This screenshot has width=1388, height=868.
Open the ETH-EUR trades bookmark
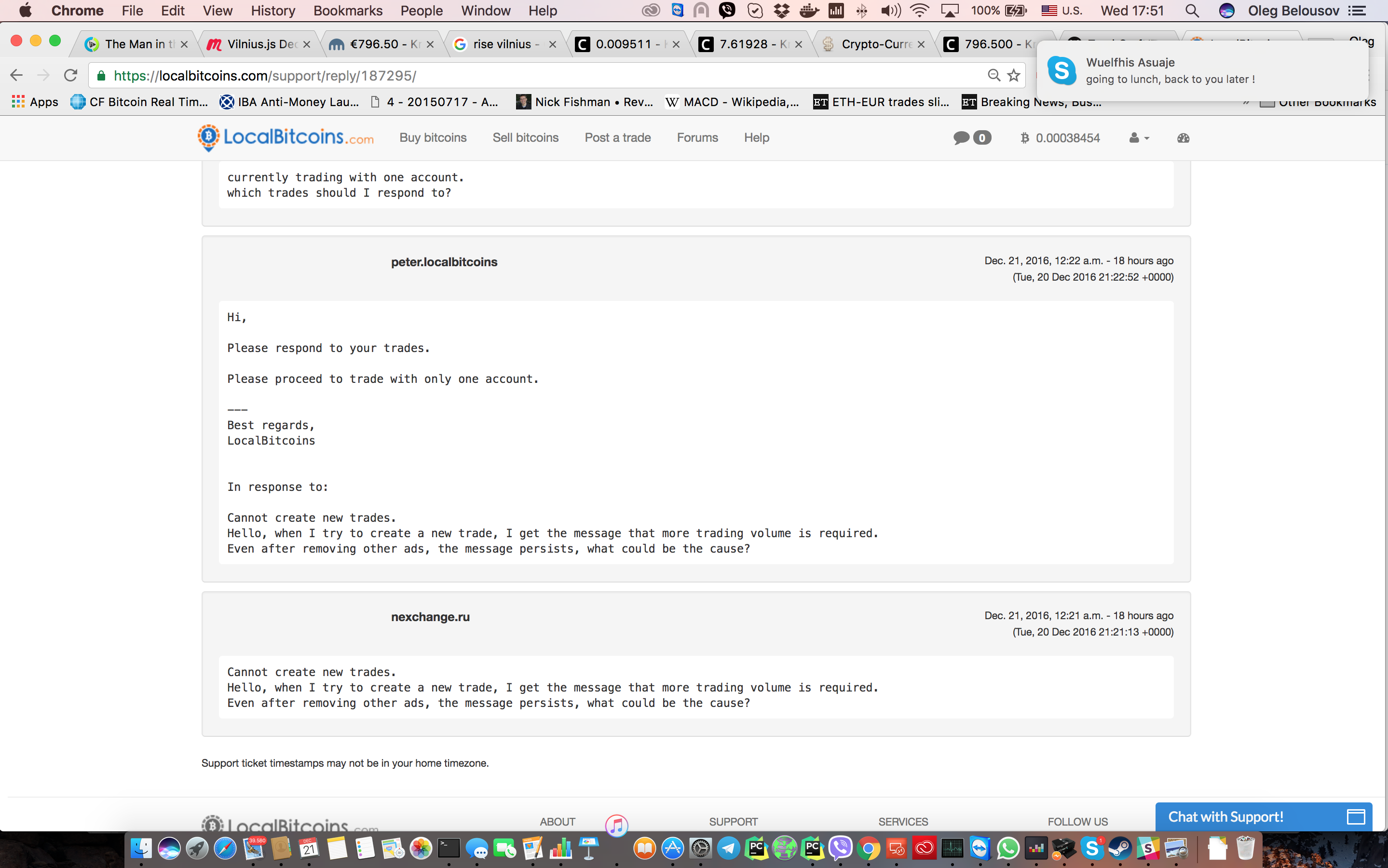pyautogui.click(x=881, y=102)
